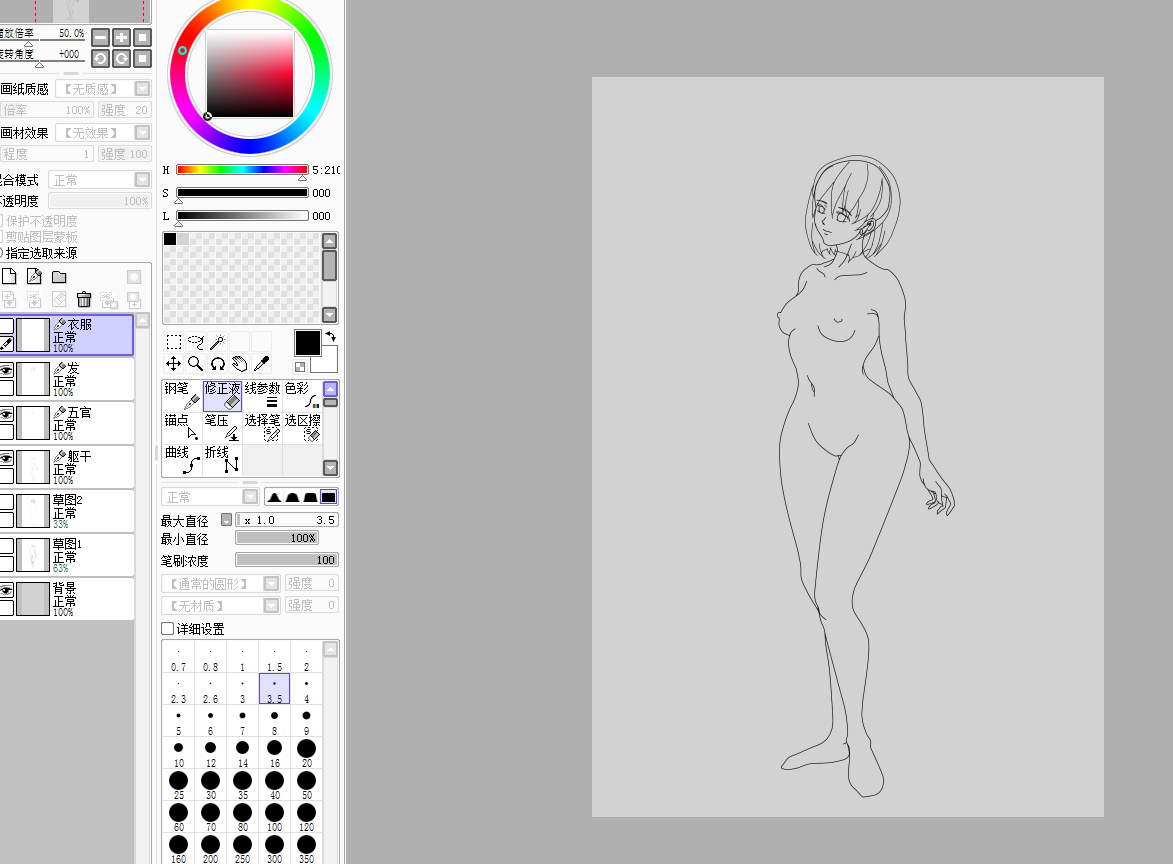Viewport: 1173px width, 864px height.
Task: Show the 衣服 layer visibility
Action: pyautogui.click(x=6, y=326)
